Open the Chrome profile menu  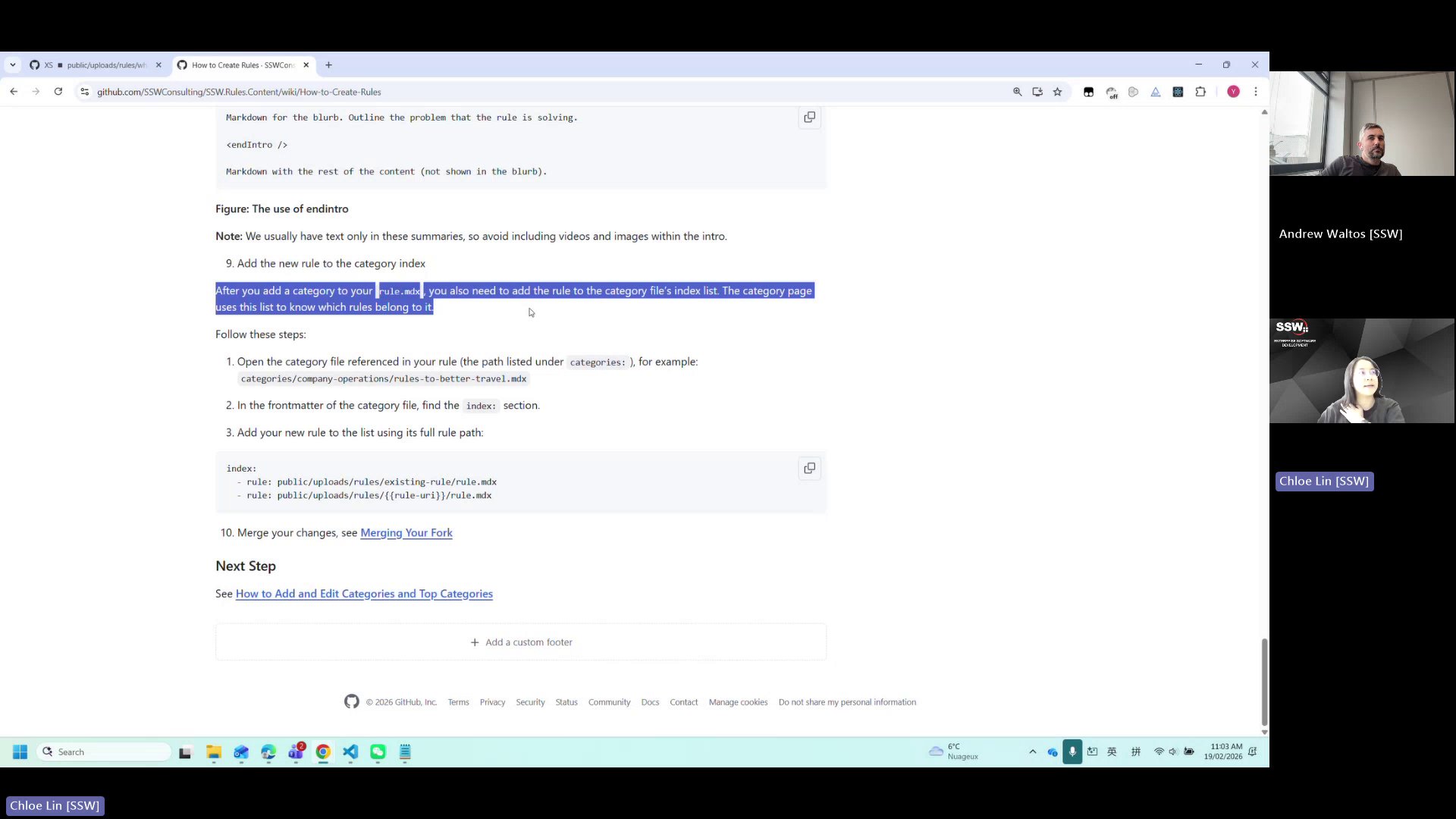[x=1234, y=92]
